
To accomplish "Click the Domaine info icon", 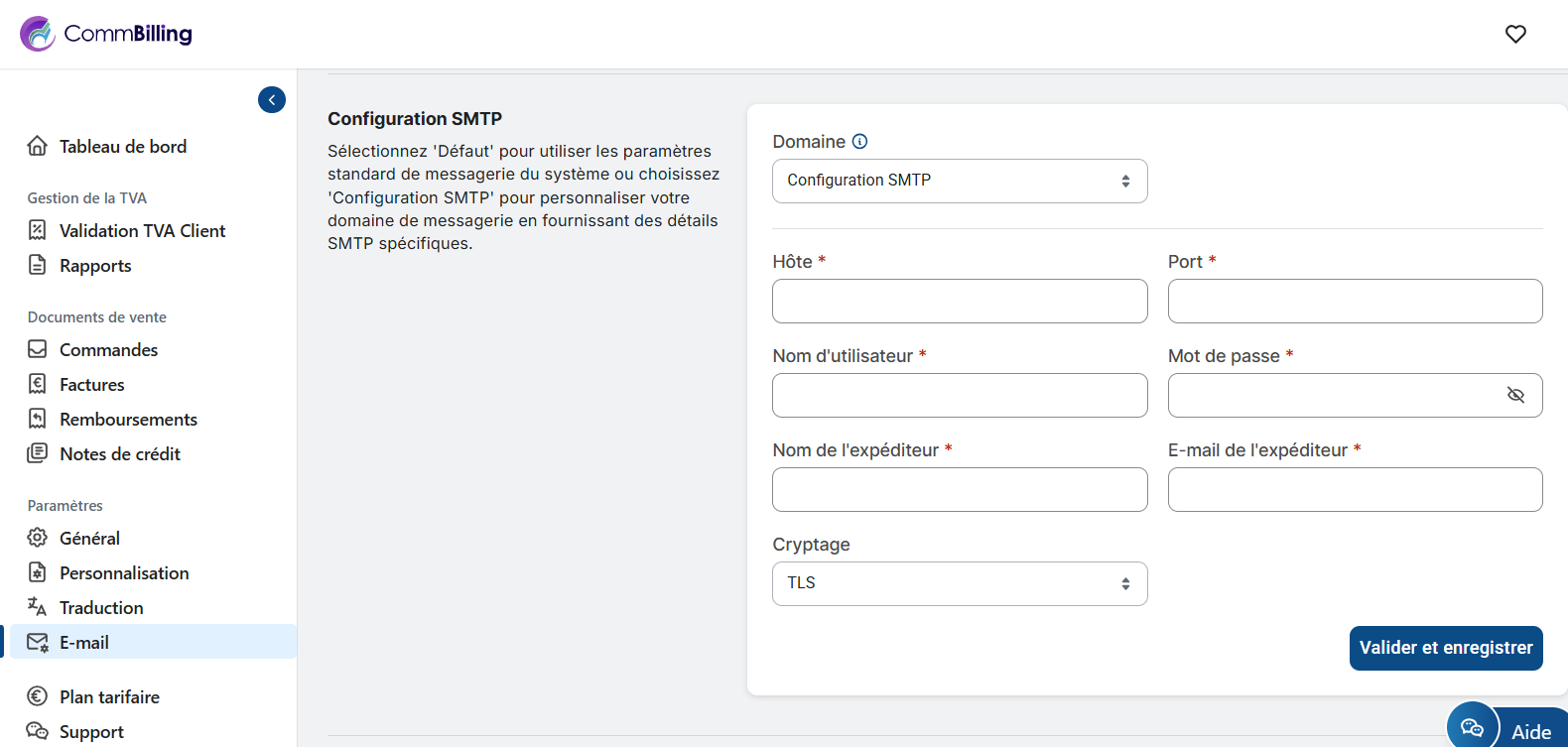I will click(860, 142).
